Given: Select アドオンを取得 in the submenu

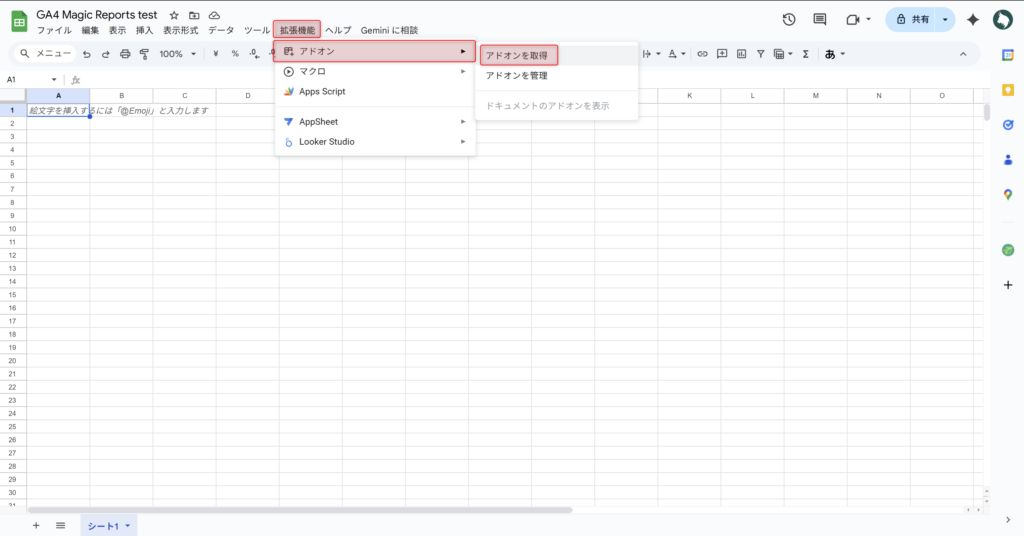Looking at the screenshot, I should click(x=519, y=55).
